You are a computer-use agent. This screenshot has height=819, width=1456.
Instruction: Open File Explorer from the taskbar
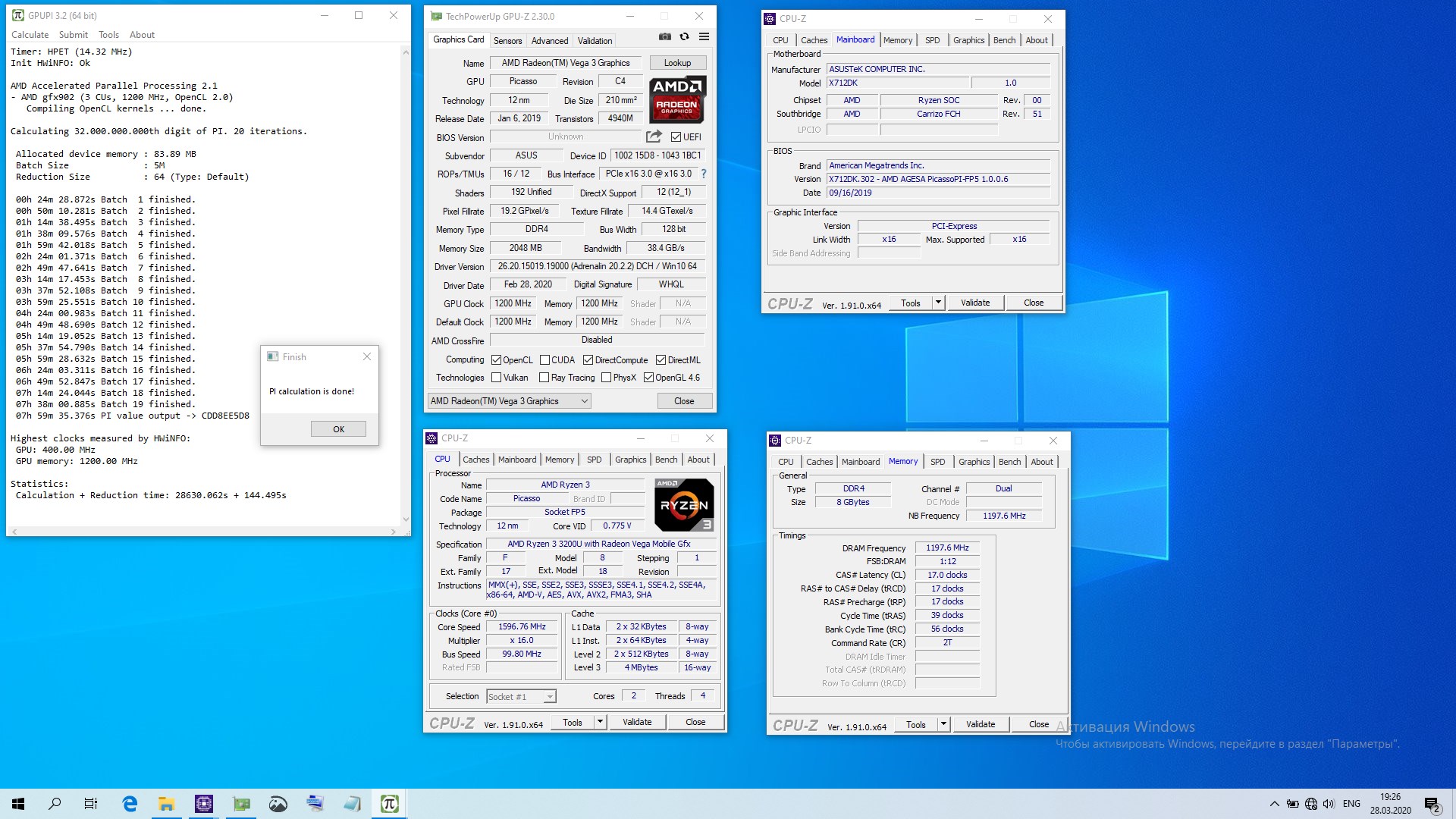coord(167,804)
